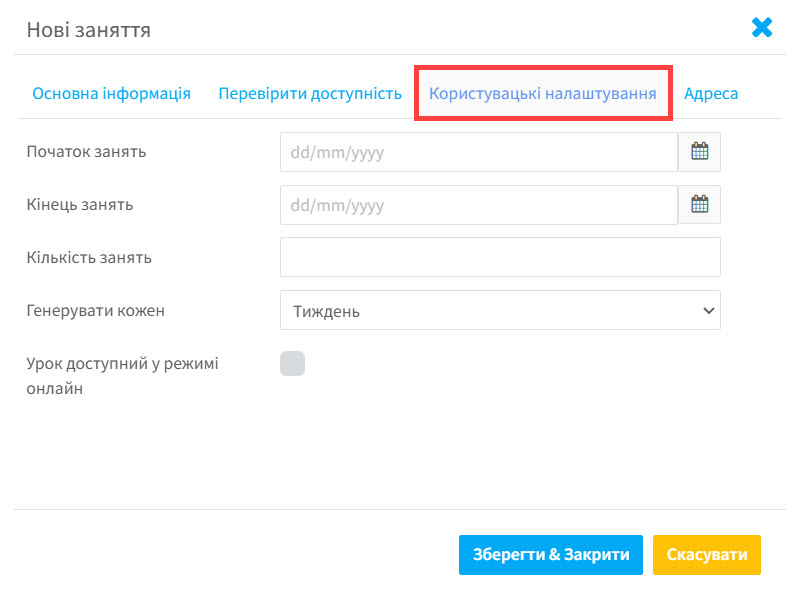Viewport: 803px width, 600px height.
Task: Select the Користувацькі налаштування tab
Action: click(543, 94)
